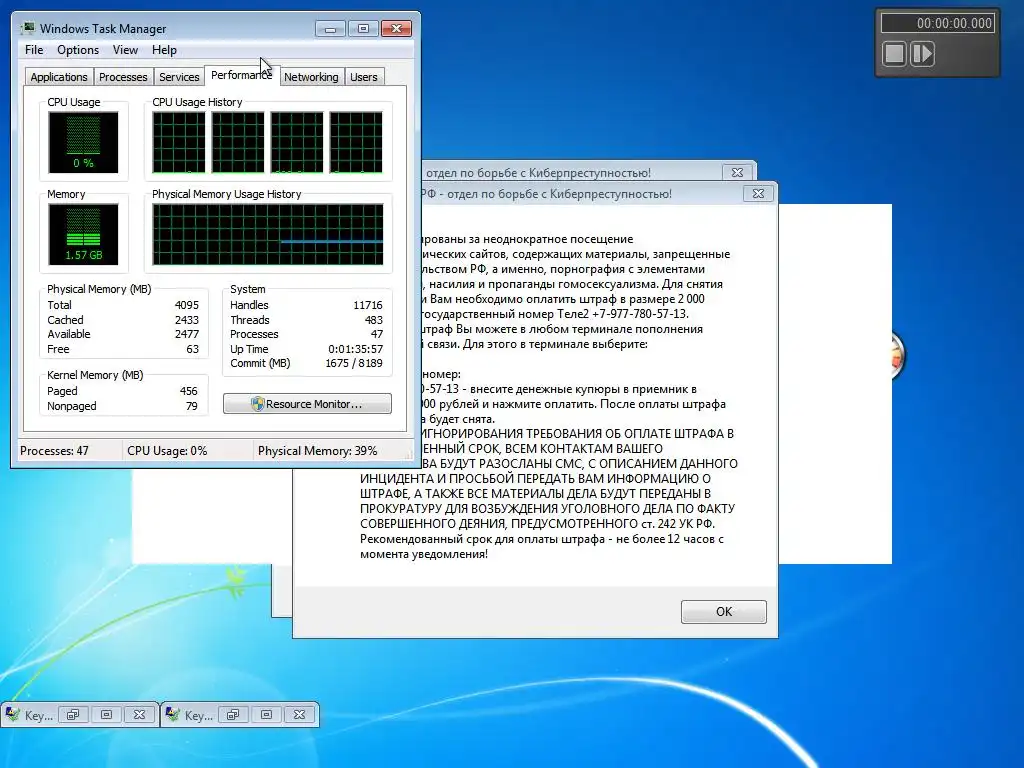Click the Cached memory value 2433
This screenshot has height=768, width=1024.
186,320
